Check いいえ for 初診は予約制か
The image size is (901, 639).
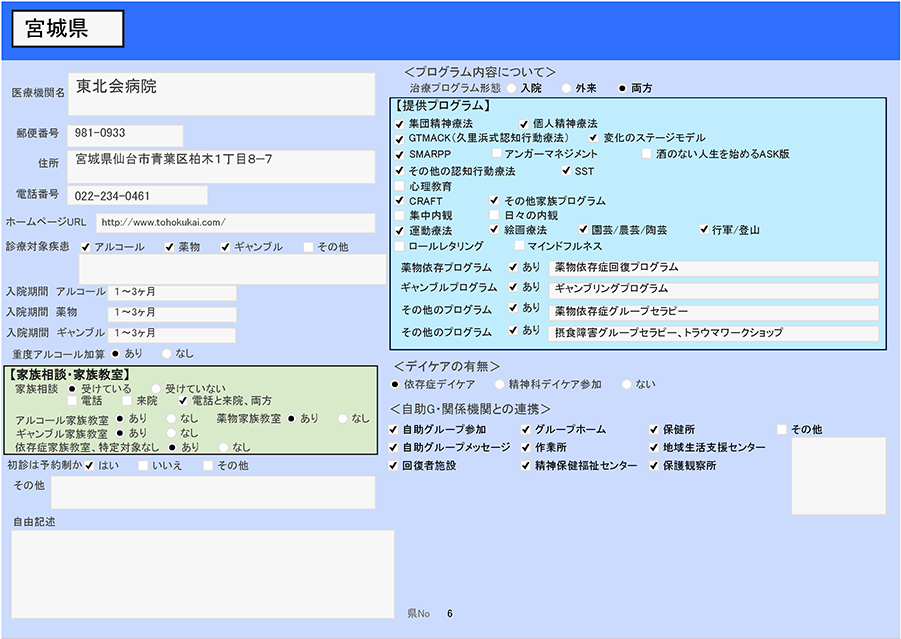[143, 466]
